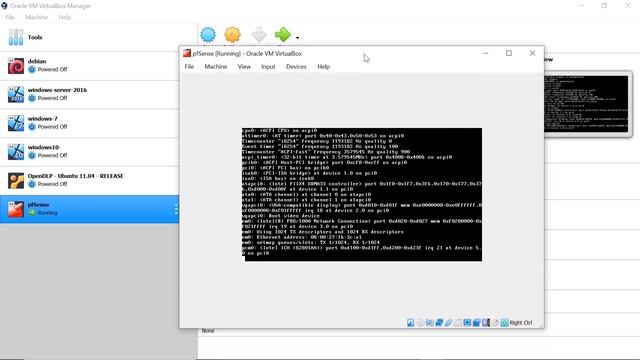Restore down the VirtualBox Manager window
Screen dimensions: 640x360
point(604,6)
